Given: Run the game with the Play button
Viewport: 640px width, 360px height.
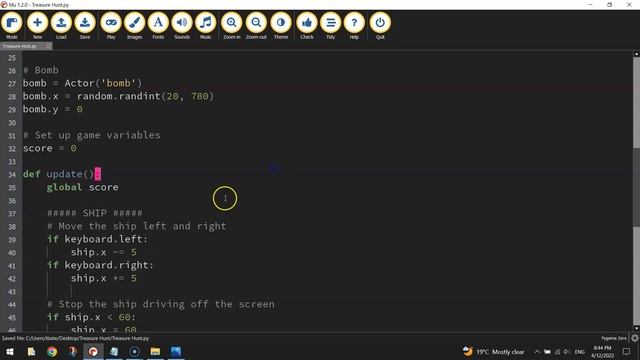Looking at the screenshot, I should [x=111, y=26].
